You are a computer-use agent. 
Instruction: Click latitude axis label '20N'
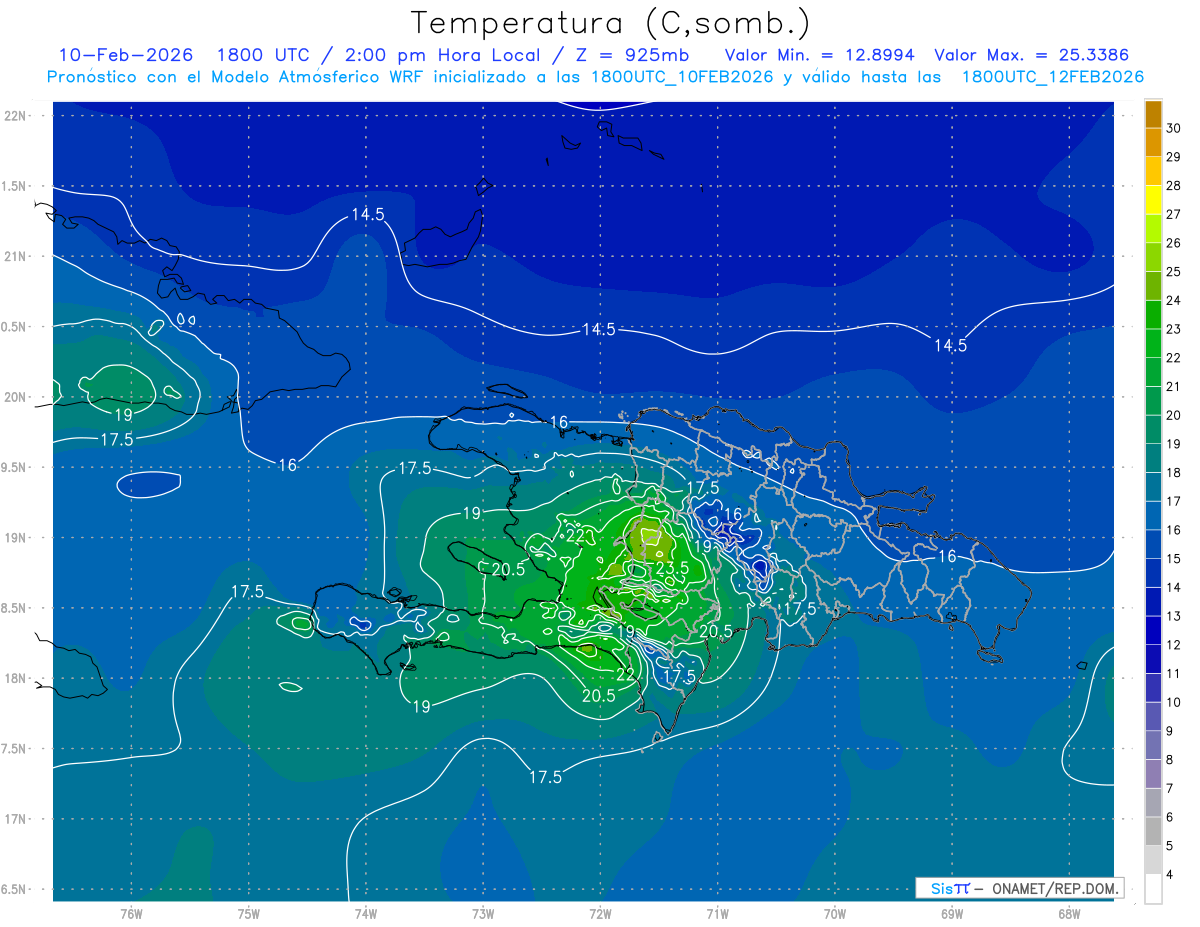tap(15, 397)
